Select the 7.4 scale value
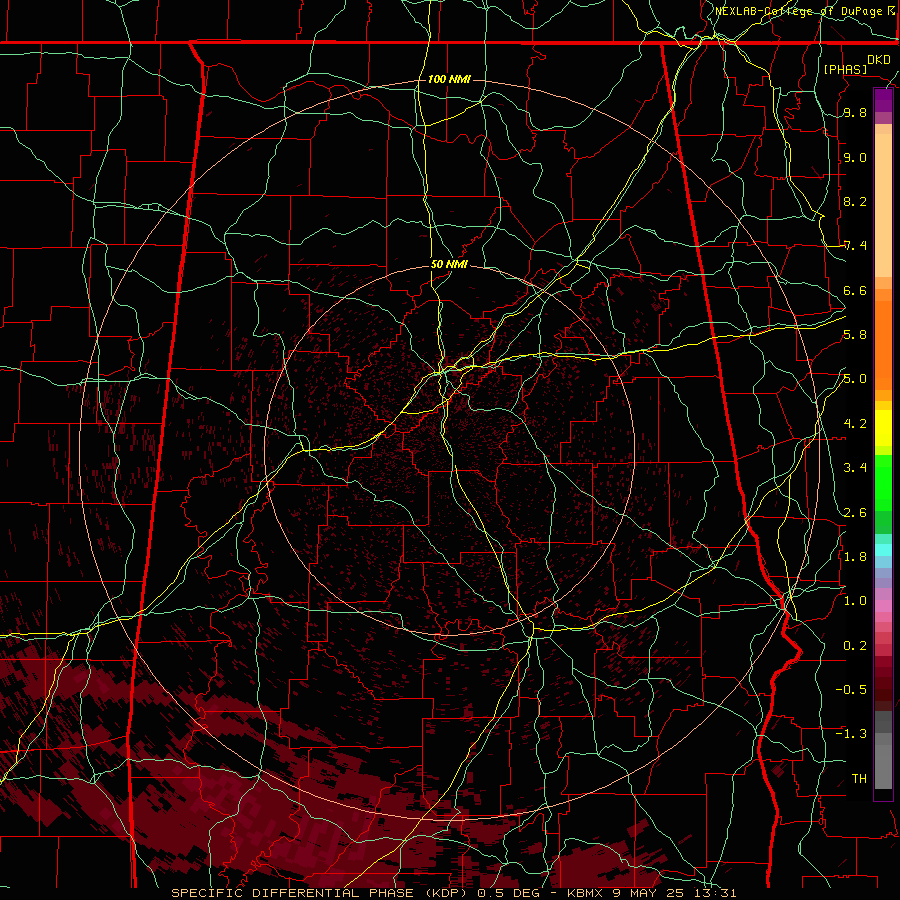 pyautogui.click(x=855, y=246)
